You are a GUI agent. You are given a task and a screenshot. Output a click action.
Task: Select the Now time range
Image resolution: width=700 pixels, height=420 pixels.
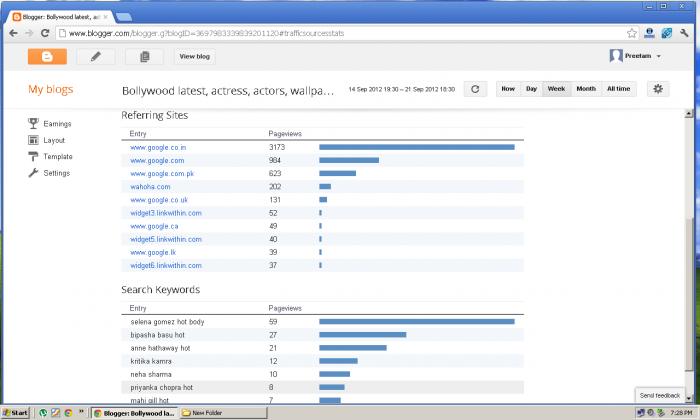[508, 89]
